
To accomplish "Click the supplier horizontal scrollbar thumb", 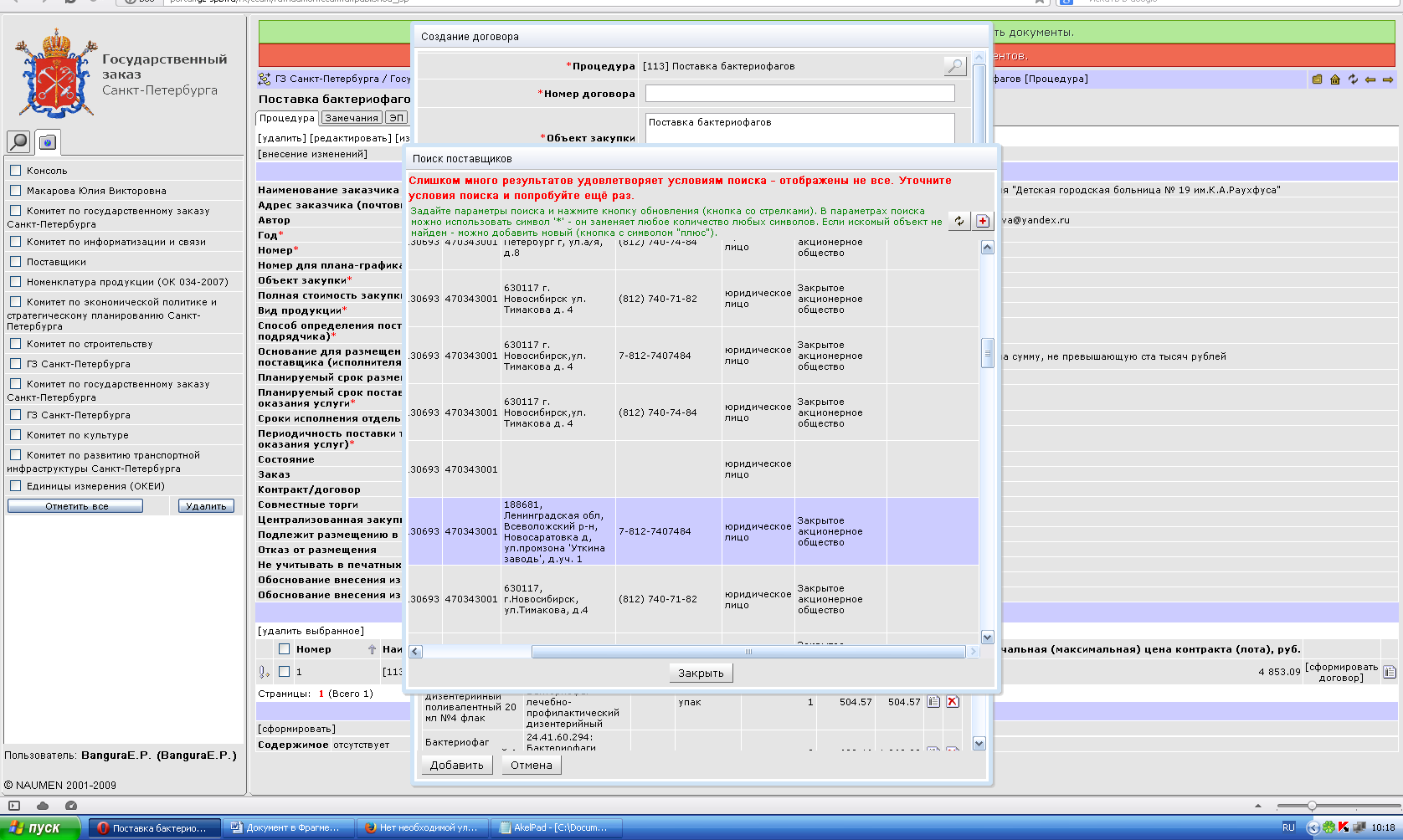I will click(x=748, y=652).
